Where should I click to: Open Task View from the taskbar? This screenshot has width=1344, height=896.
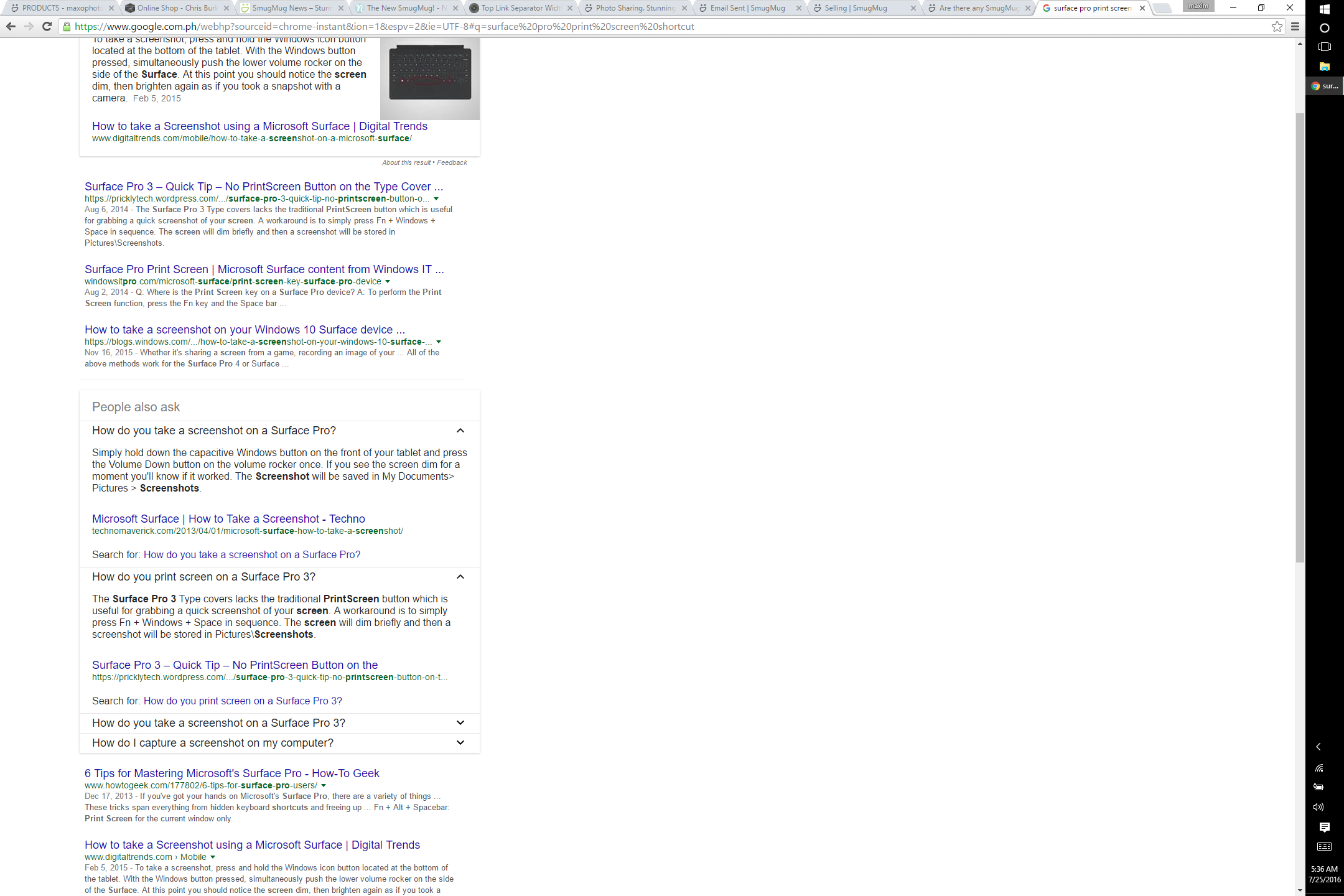pyautogui.click(x=1325, y=47)
